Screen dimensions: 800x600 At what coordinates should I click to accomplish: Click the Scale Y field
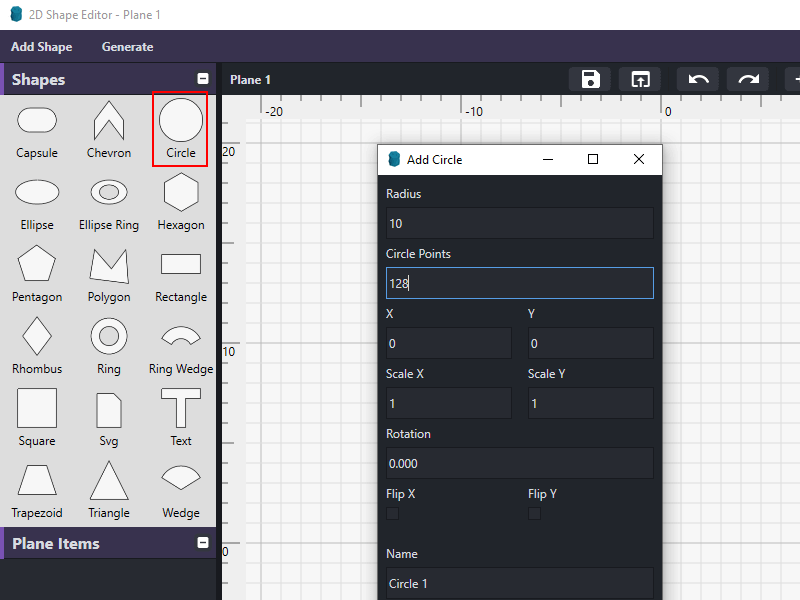[x=590, y=403]
